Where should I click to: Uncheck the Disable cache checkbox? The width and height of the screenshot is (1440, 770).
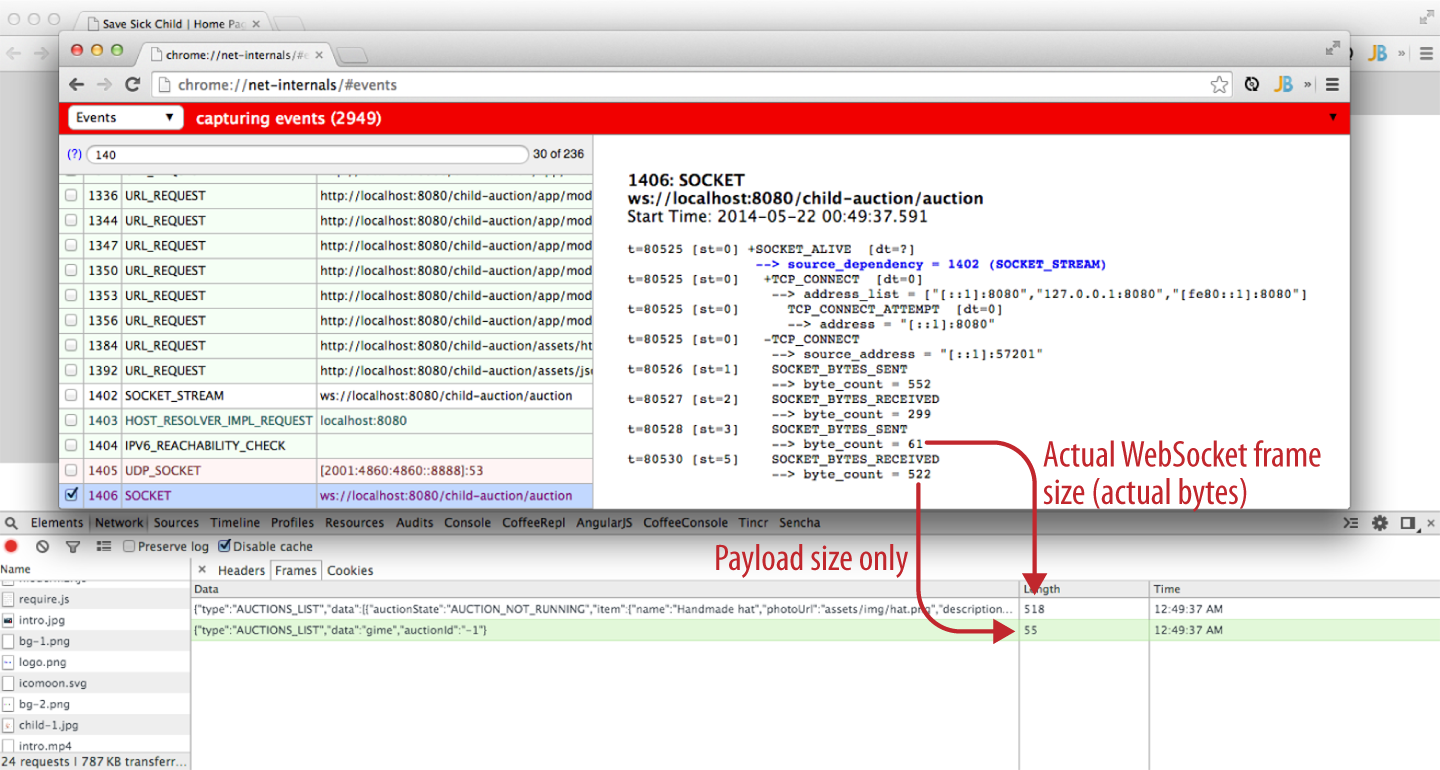tap(224, 547)
